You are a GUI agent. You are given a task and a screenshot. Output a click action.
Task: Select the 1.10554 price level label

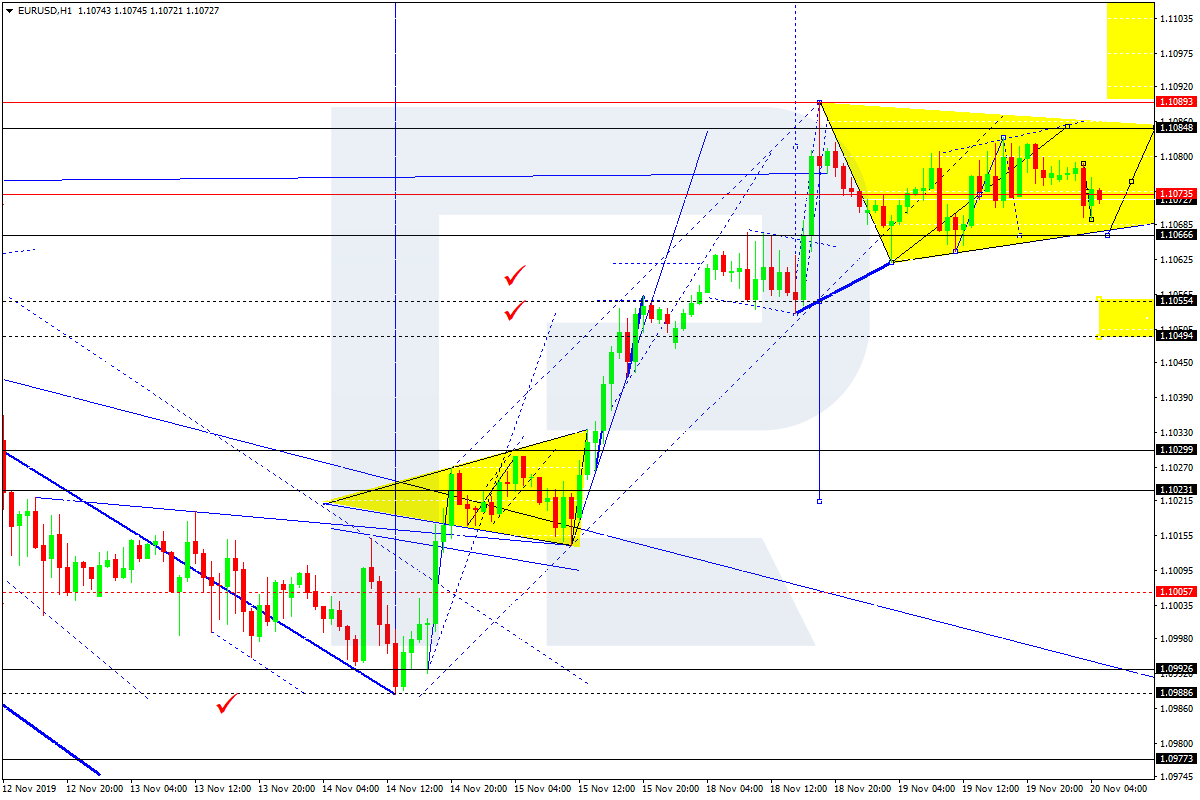[1176, 301]
